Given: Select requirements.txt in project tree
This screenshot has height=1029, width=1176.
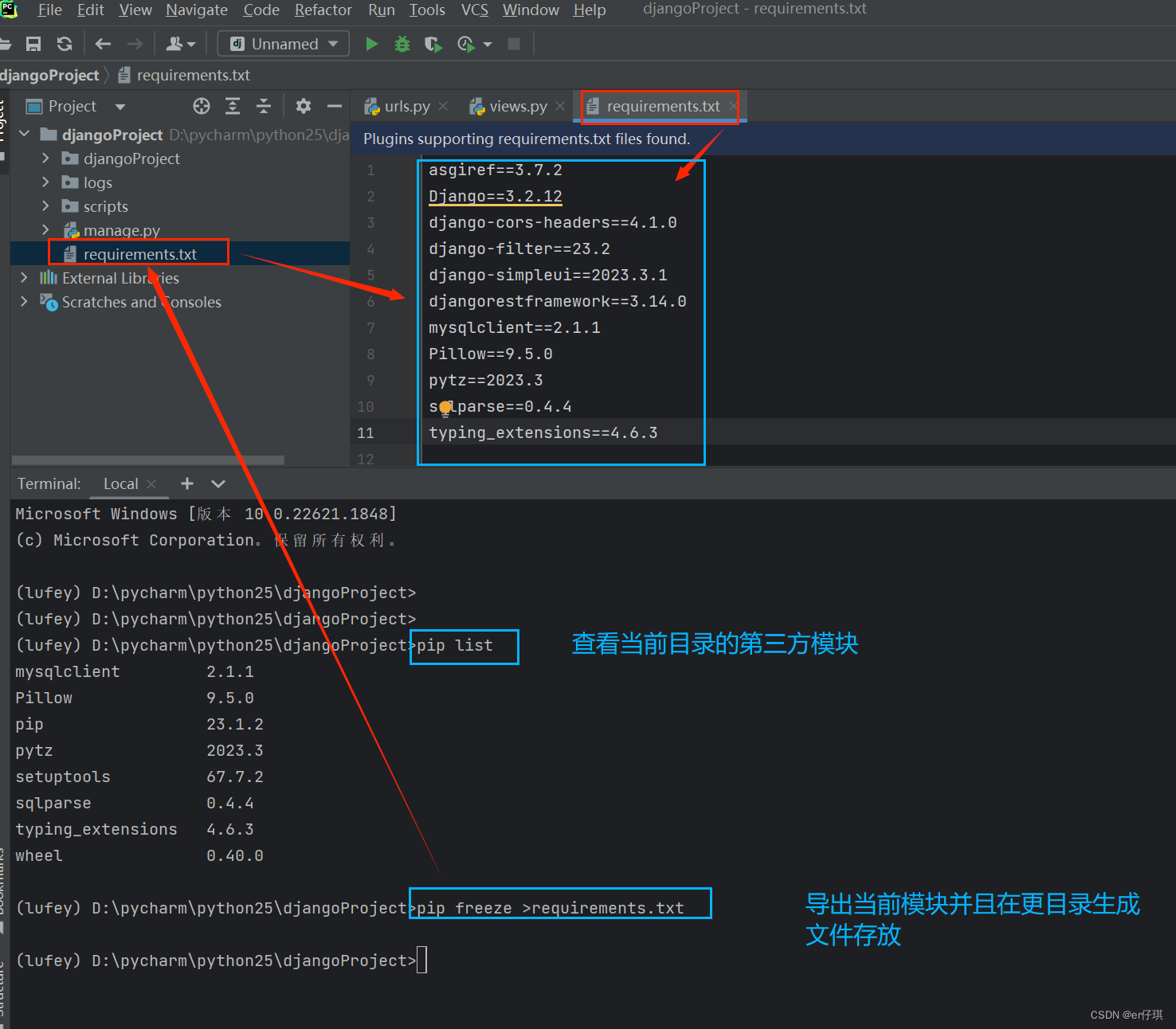Looking at the screenshot, I should click(139, 254).
